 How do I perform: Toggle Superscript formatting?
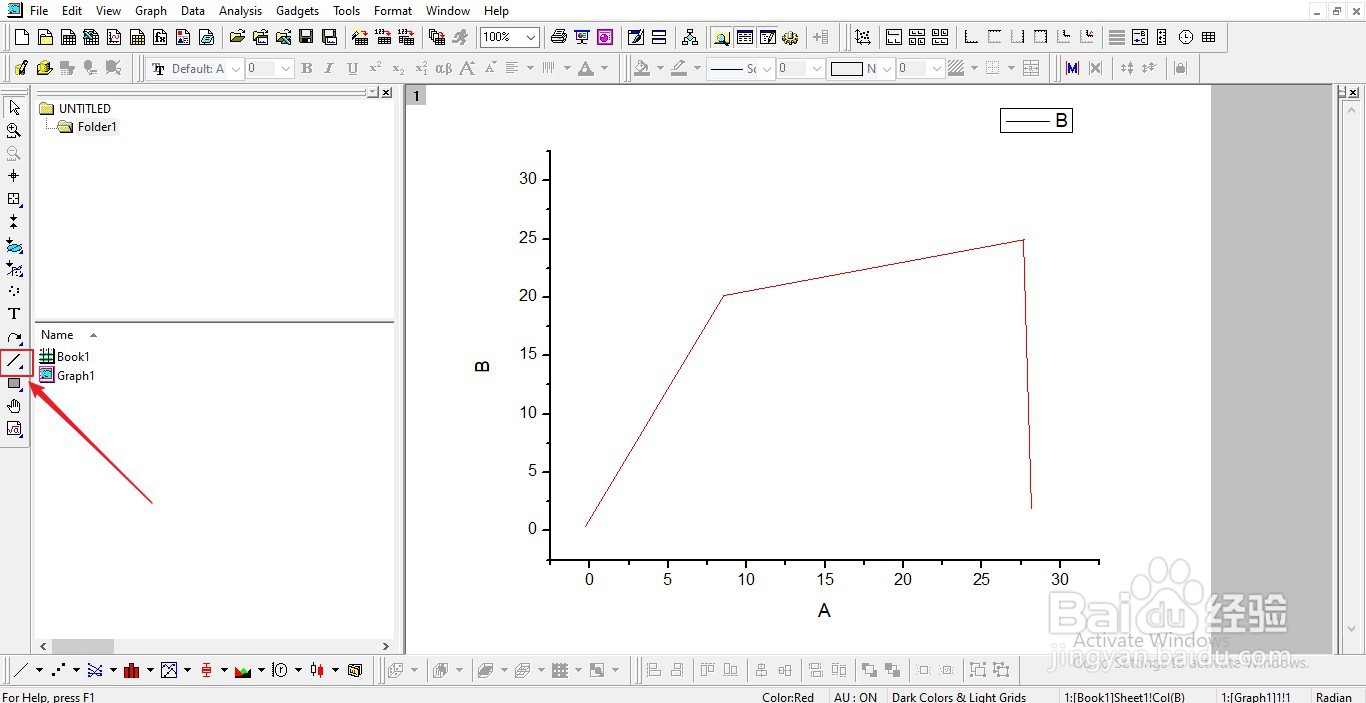[x=375, y=69]
